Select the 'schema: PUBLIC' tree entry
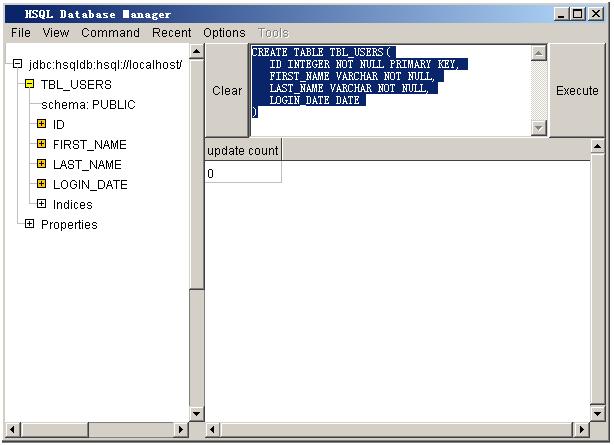This screenshot has height=445, width=614. (88, 105)
